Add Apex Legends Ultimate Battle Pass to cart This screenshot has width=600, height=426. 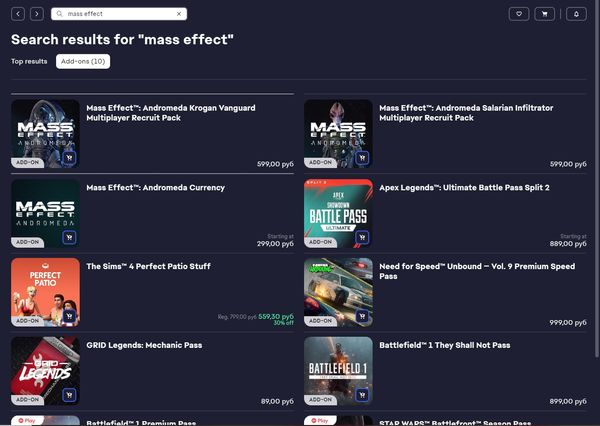[362, 238]
